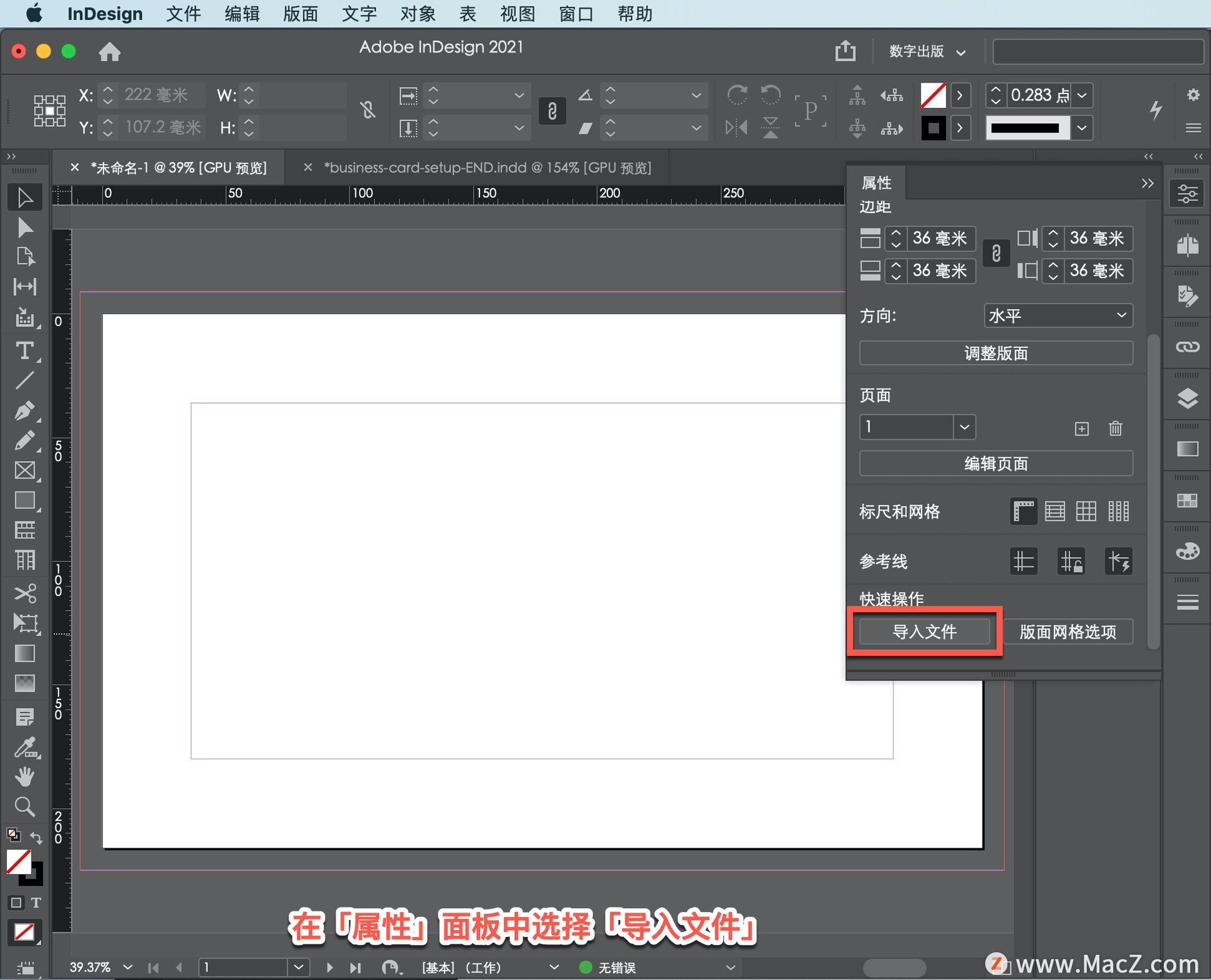Toggle baseline grid display icon
Viewport: 1211px width, 980px height.
tap(1055, 511)
